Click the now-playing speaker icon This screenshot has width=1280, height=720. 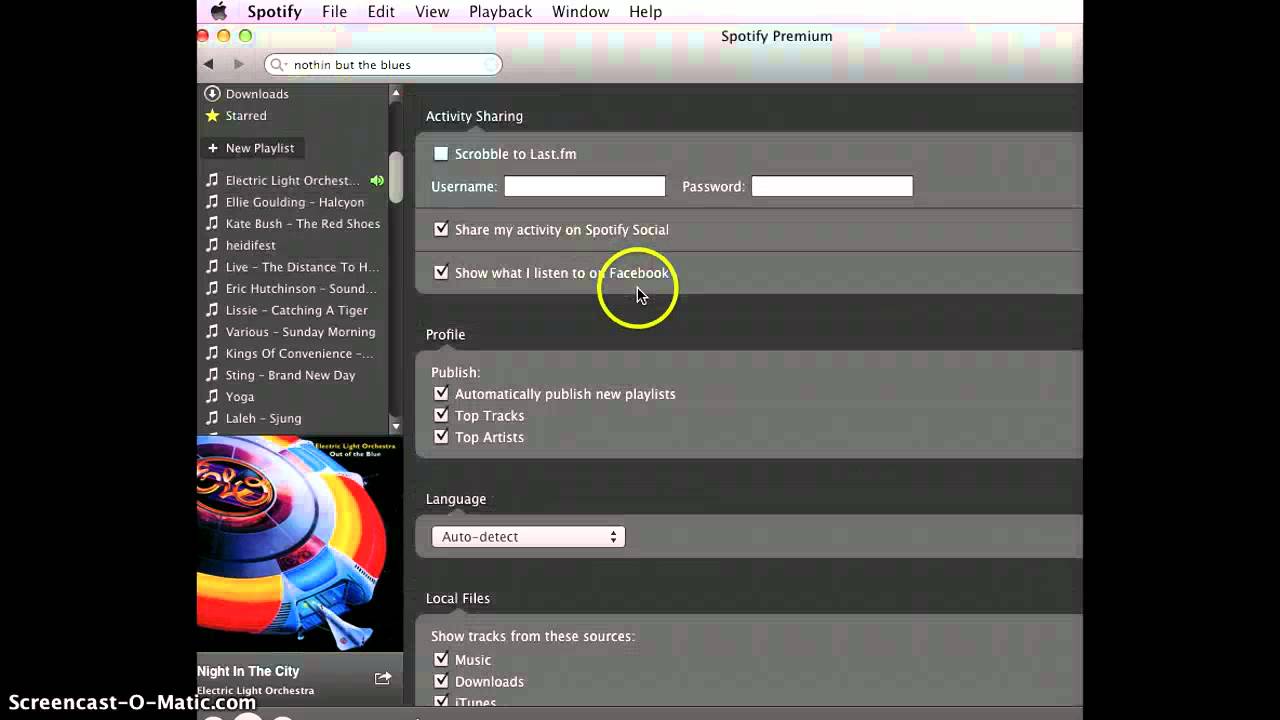click(377, 181)
